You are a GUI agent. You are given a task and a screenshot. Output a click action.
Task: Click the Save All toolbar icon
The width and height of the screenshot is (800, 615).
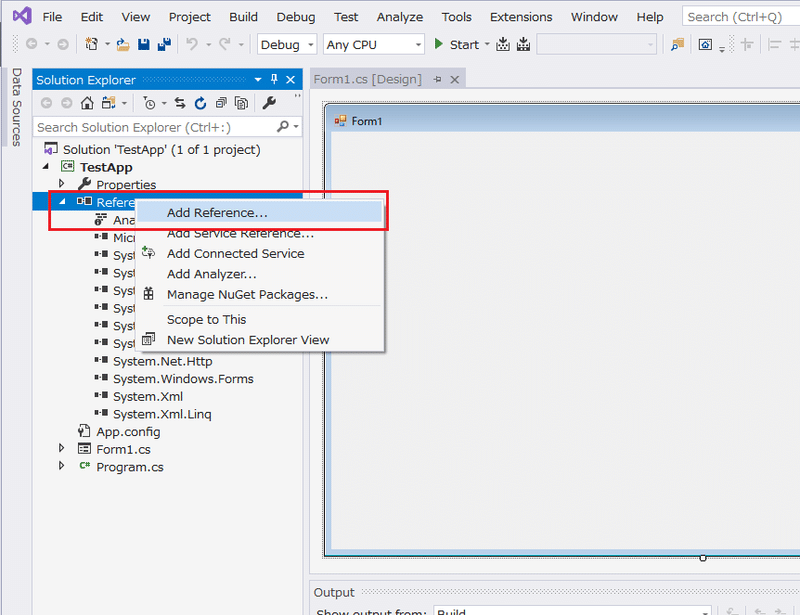coord(164,44)
